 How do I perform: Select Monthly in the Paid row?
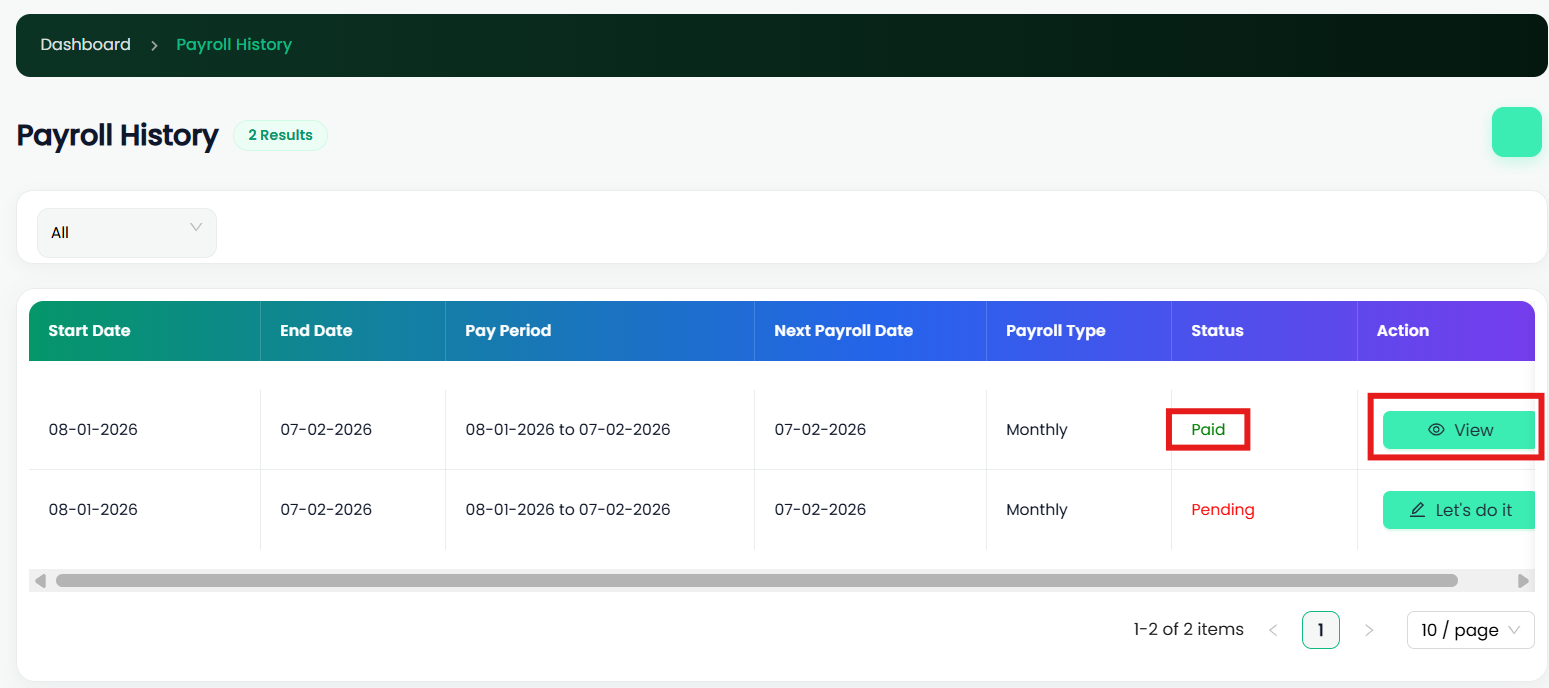(x=1037, y=430)
